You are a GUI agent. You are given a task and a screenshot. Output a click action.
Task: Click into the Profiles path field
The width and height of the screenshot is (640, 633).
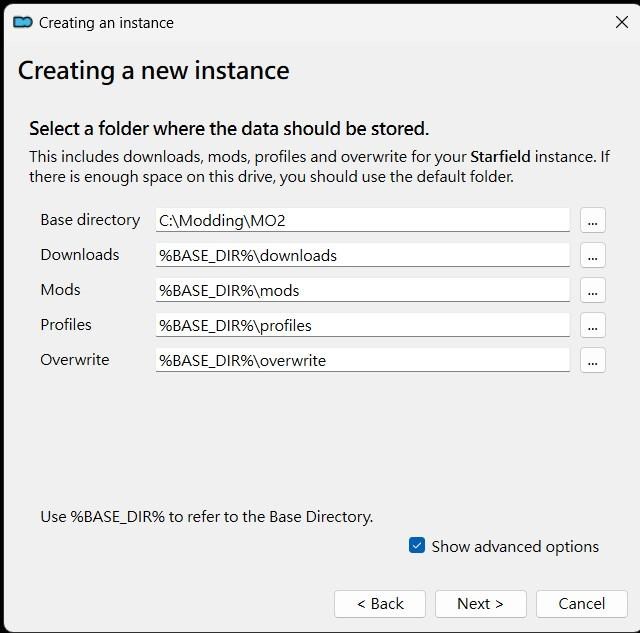362,325
